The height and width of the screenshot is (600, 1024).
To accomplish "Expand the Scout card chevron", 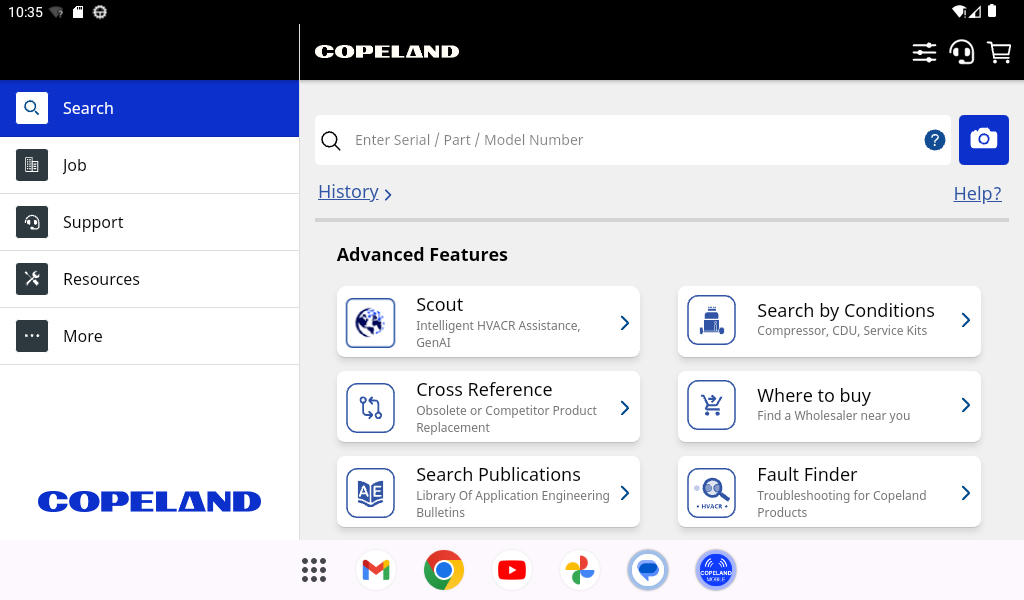I will click(x=625, y=323).
